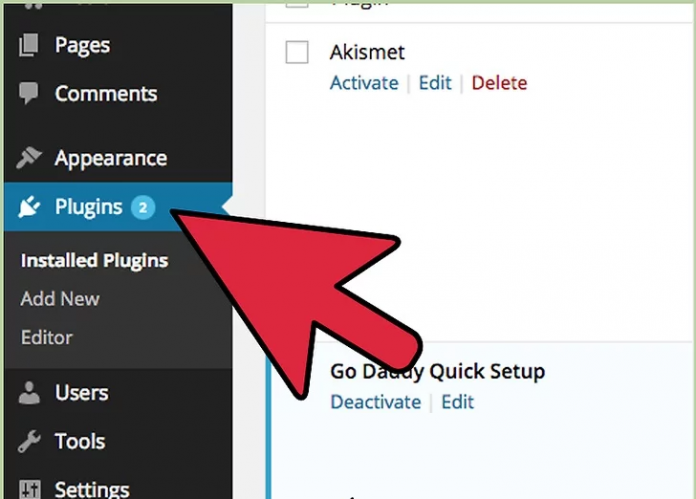Activate the Akismet plugin

(x=364, y=83)
